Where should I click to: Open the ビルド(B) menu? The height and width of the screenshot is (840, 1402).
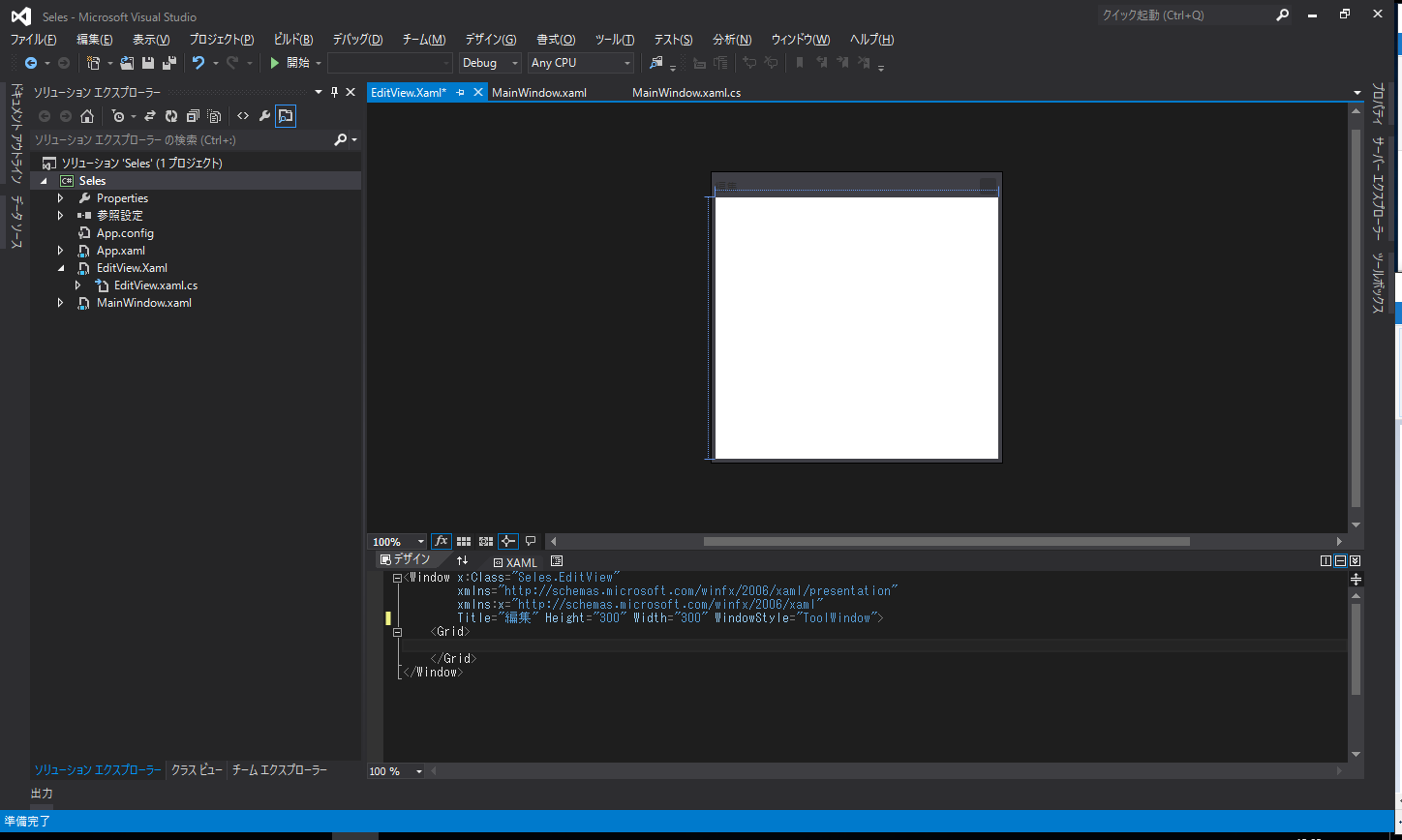(293, 40)
